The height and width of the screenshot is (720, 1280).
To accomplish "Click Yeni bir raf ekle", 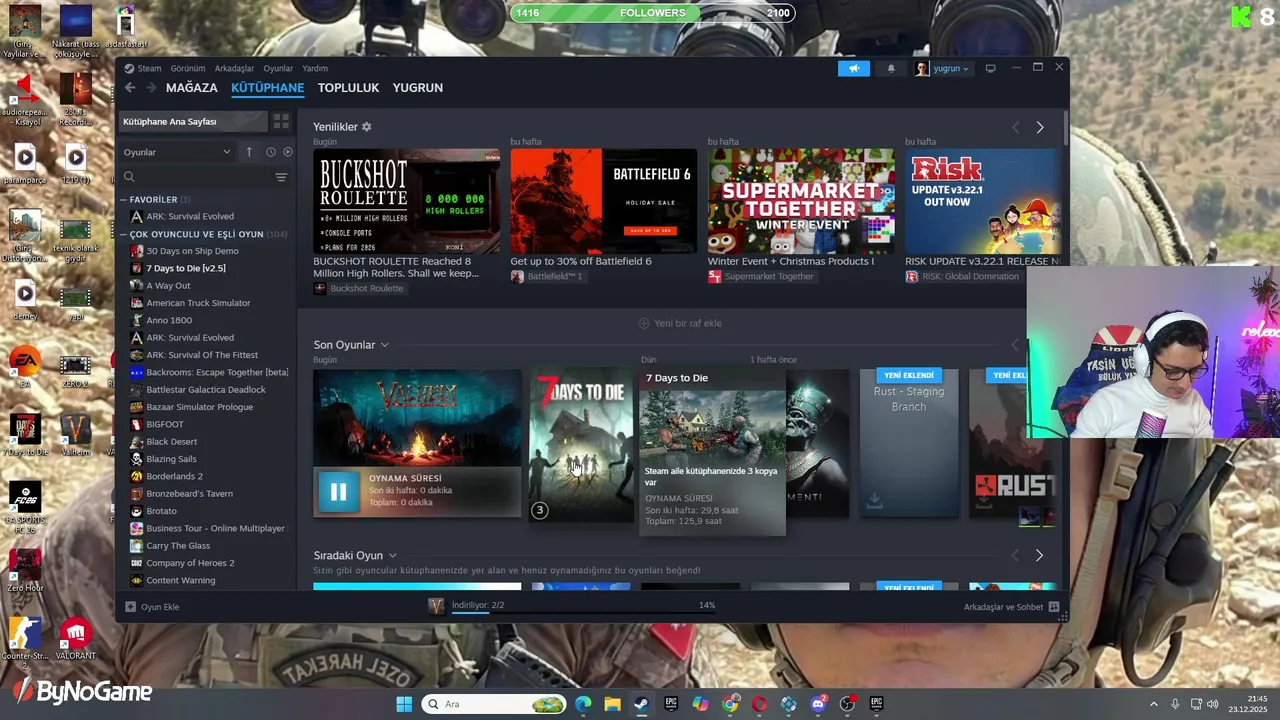I will click(x=680, y=323).
